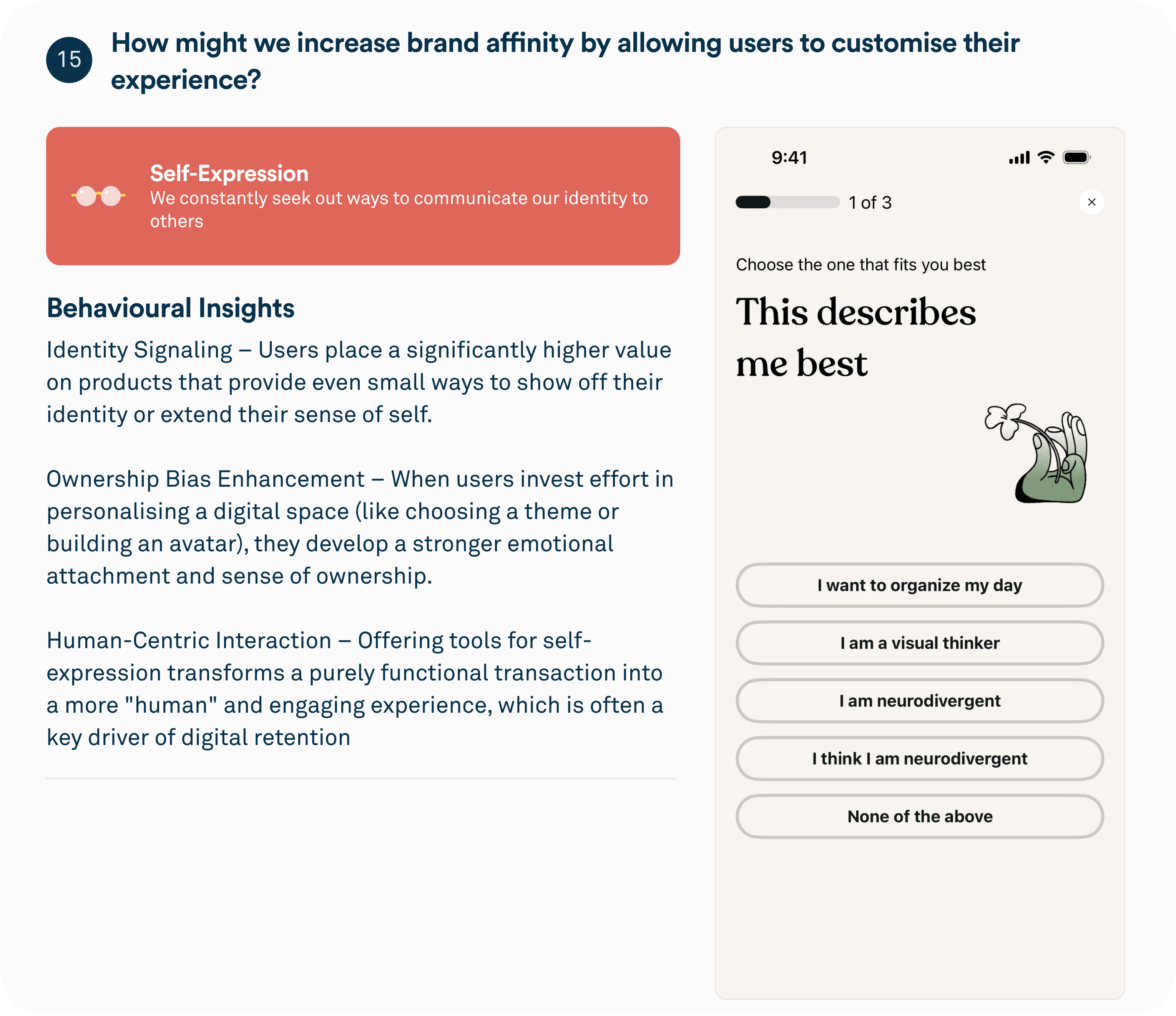This screenshot has height=1016, width=1176.
Task: Close the onboarding quiz with X icon
Action: pos(1091,202)
